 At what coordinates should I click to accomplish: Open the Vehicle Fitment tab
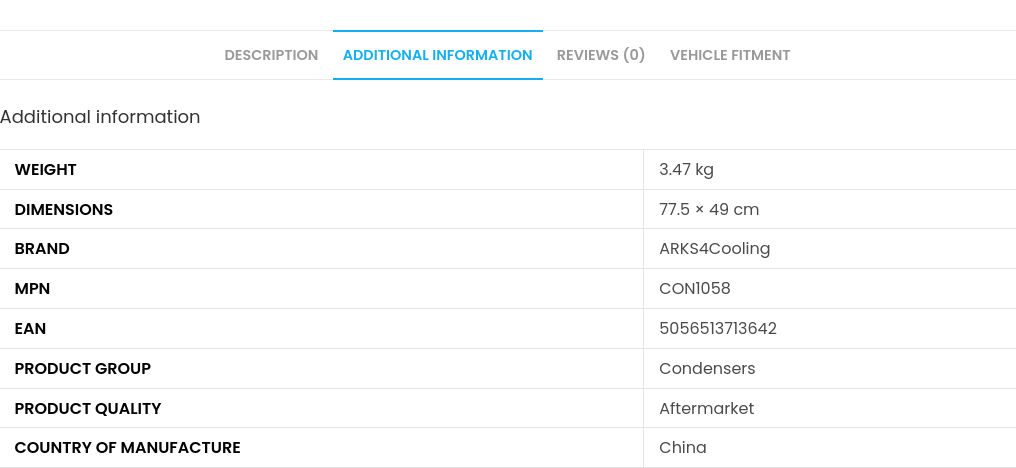coord(730,56)
